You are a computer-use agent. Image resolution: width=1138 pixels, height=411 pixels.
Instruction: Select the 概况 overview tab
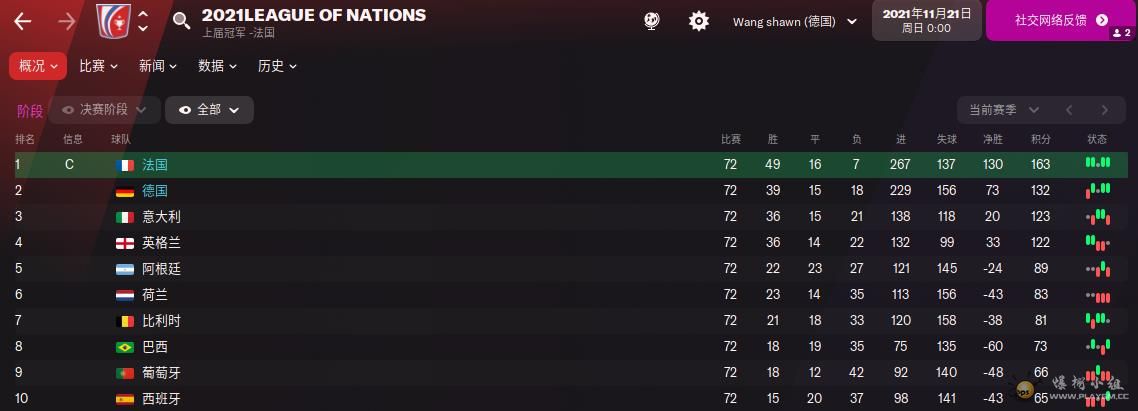pos(38,66)
